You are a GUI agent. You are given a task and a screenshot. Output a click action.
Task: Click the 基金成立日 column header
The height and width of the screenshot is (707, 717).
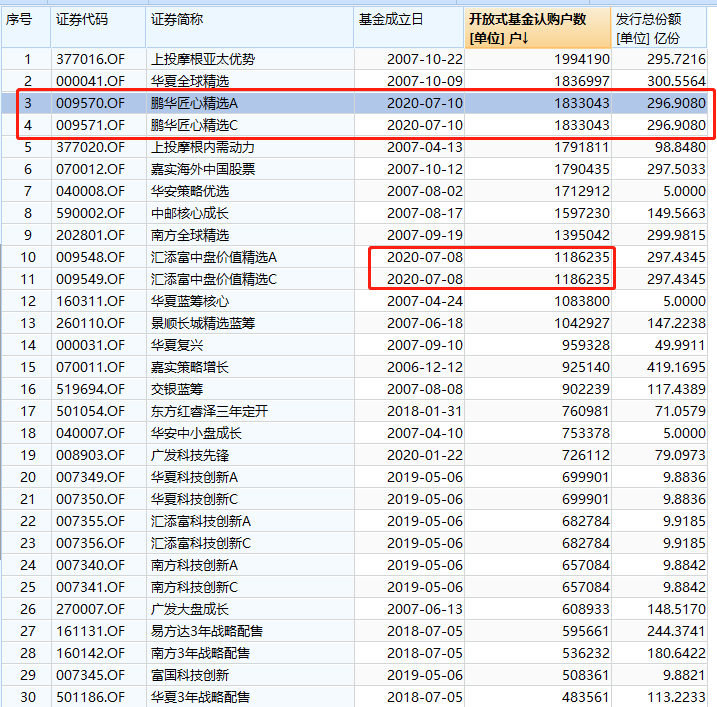pos(409,28)
